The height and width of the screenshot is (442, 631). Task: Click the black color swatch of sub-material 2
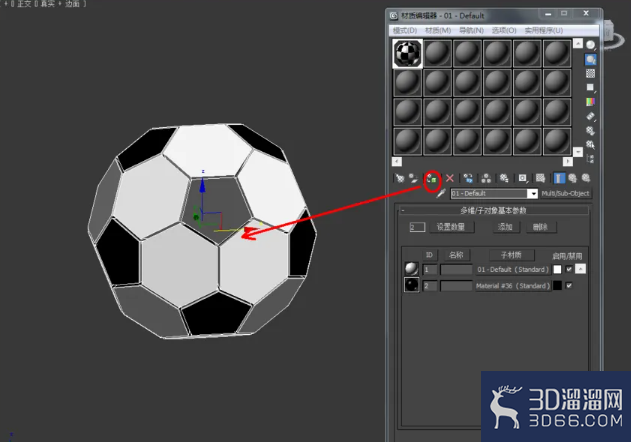tap(557, 286)
